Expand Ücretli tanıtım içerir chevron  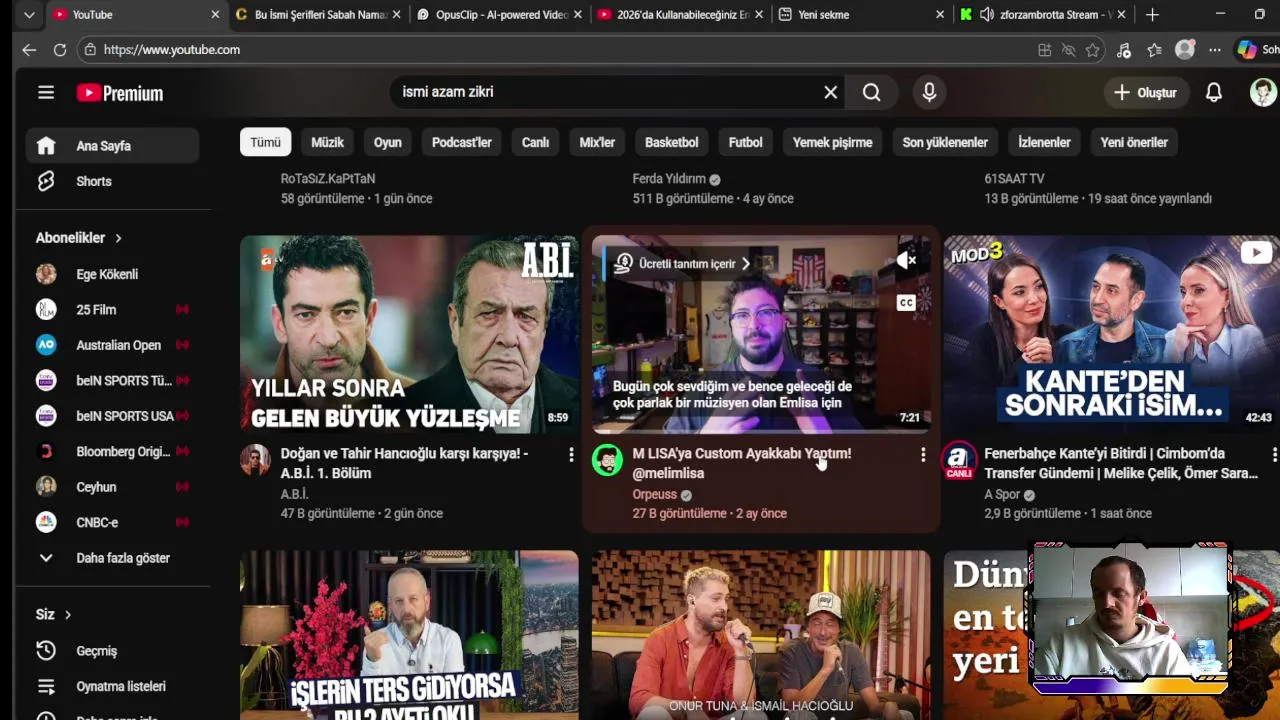point(746,264)
